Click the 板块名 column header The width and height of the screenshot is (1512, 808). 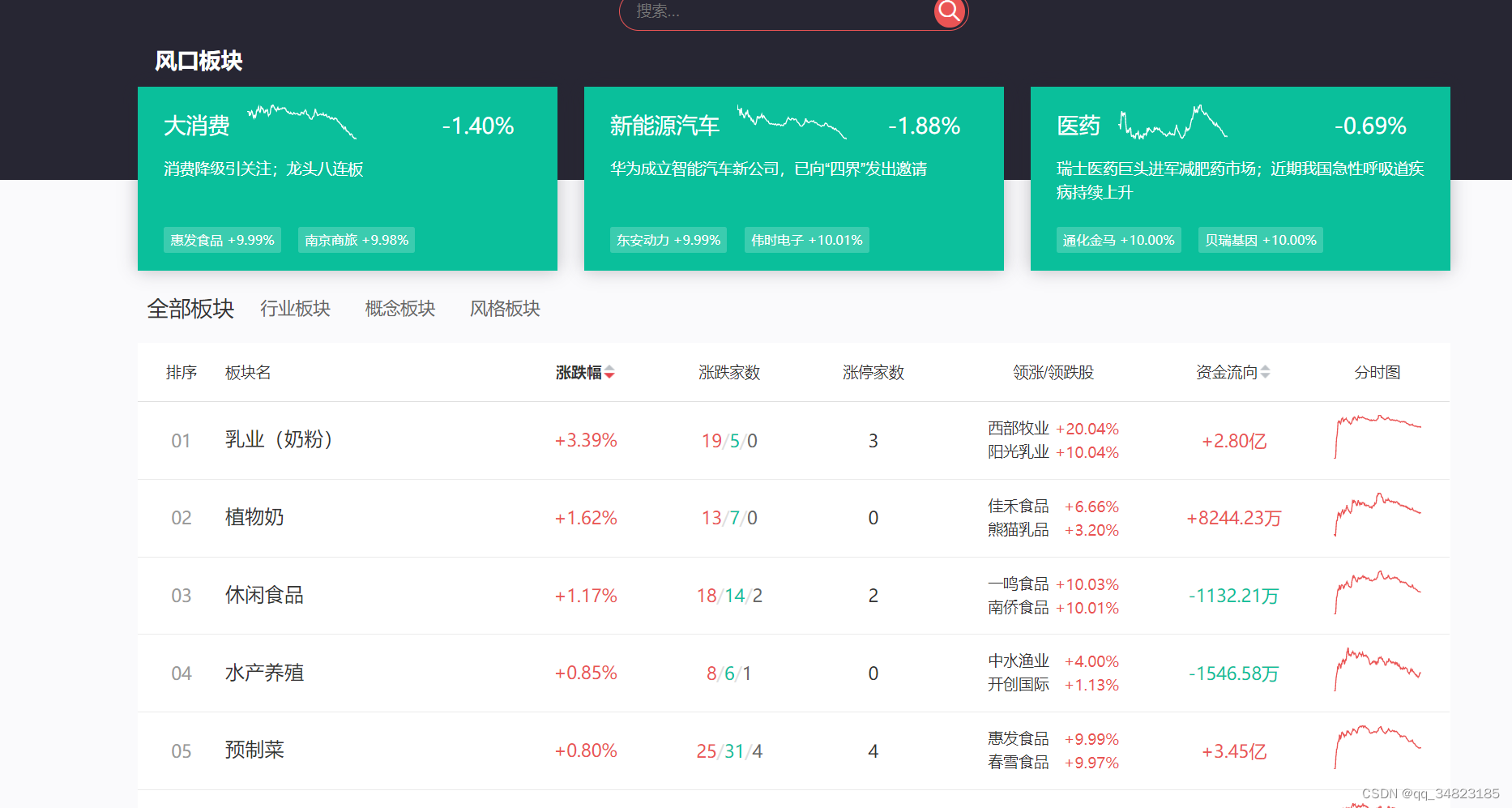coord(248,372)
